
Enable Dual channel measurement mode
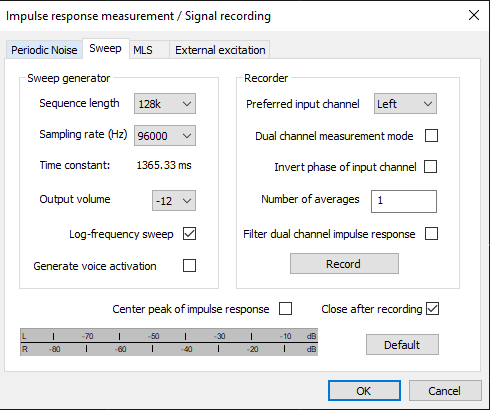point(431,136)
